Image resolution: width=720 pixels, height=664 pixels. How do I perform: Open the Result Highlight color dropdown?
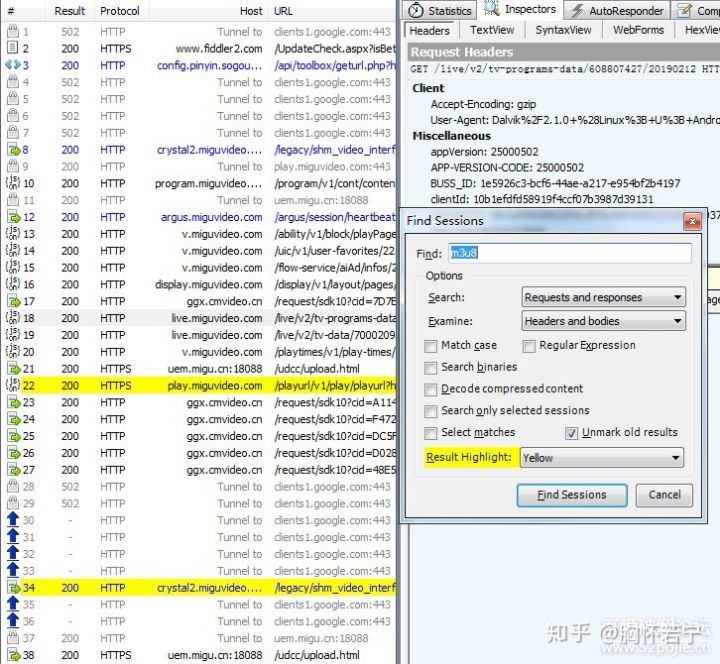click(603, 458)
